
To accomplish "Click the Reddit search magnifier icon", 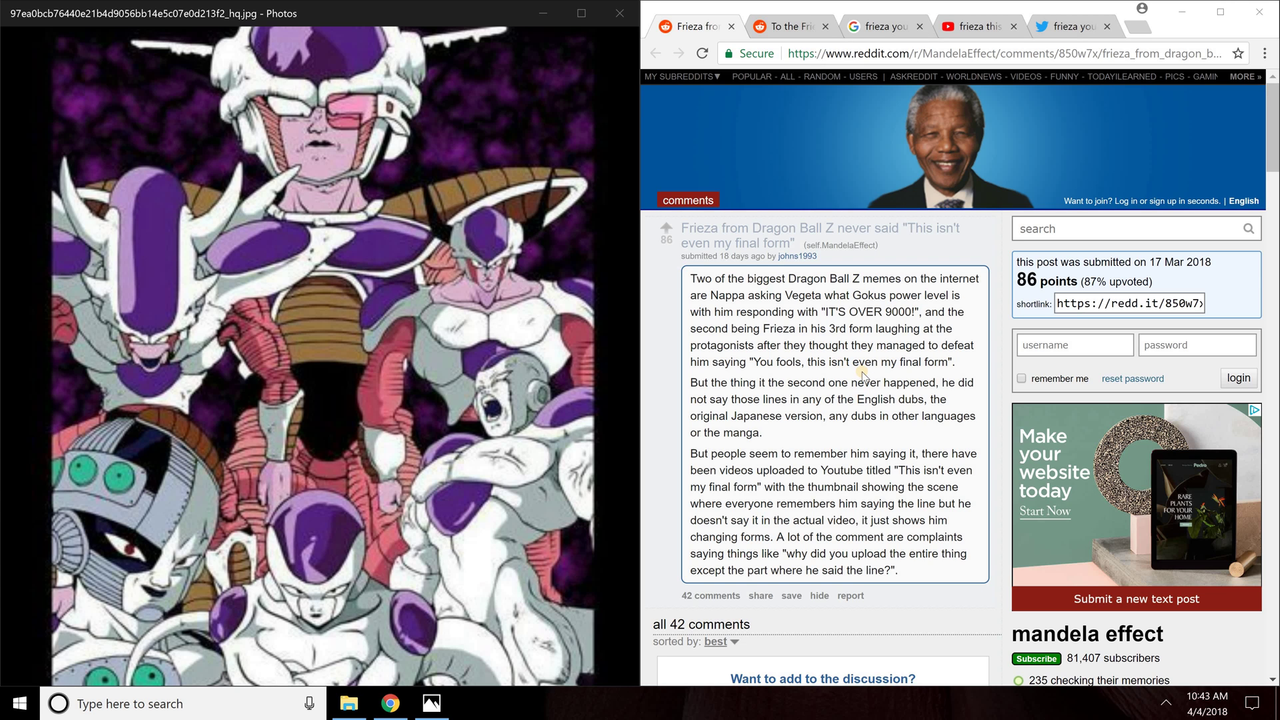I will click(x=1248, y=229).
